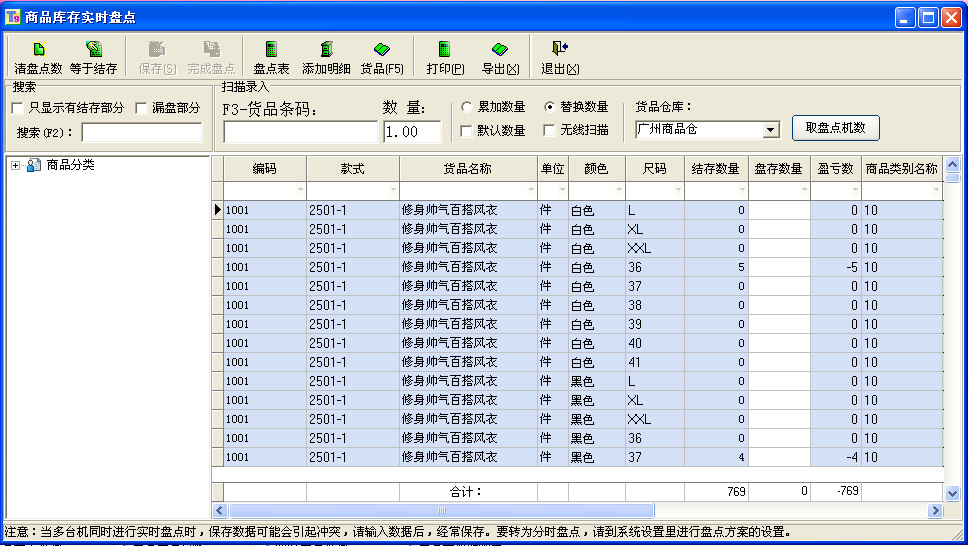
Task: Click the current row indicator arrow
Action: [217, 210]
